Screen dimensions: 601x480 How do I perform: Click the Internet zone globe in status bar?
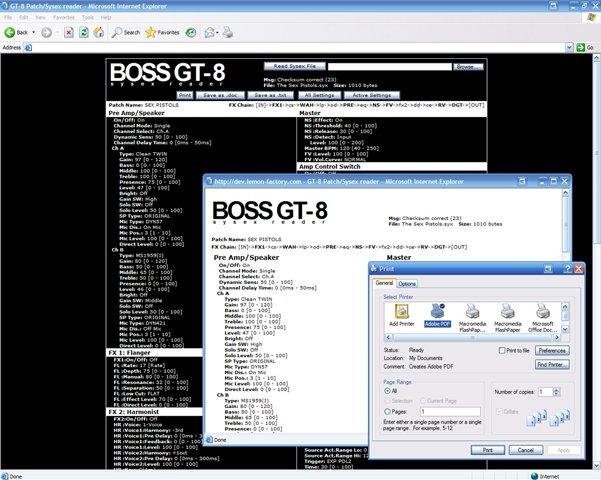[x=535, y=476]
